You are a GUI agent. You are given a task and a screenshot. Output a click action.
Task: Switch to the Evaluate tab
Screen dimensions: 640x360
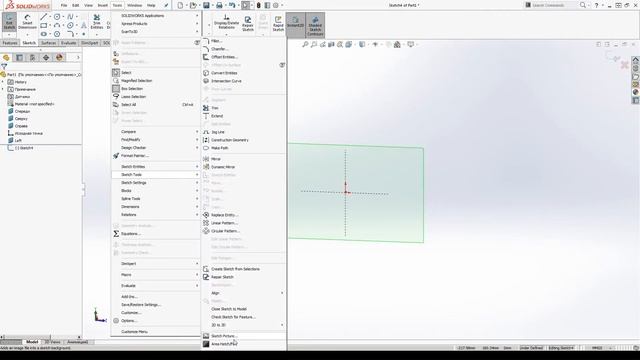[68, 43]
